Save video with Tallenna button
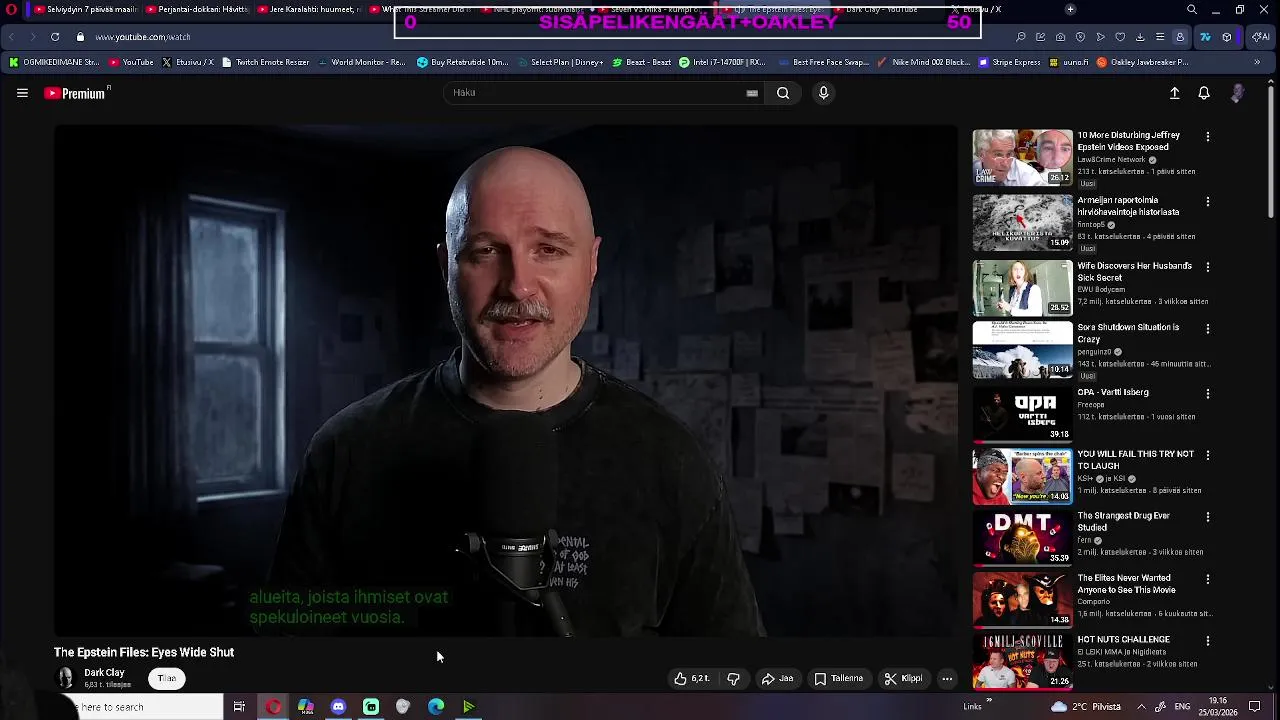This screenshot has width=1280, height=720. pyautogui.click(x=838, y=678)
